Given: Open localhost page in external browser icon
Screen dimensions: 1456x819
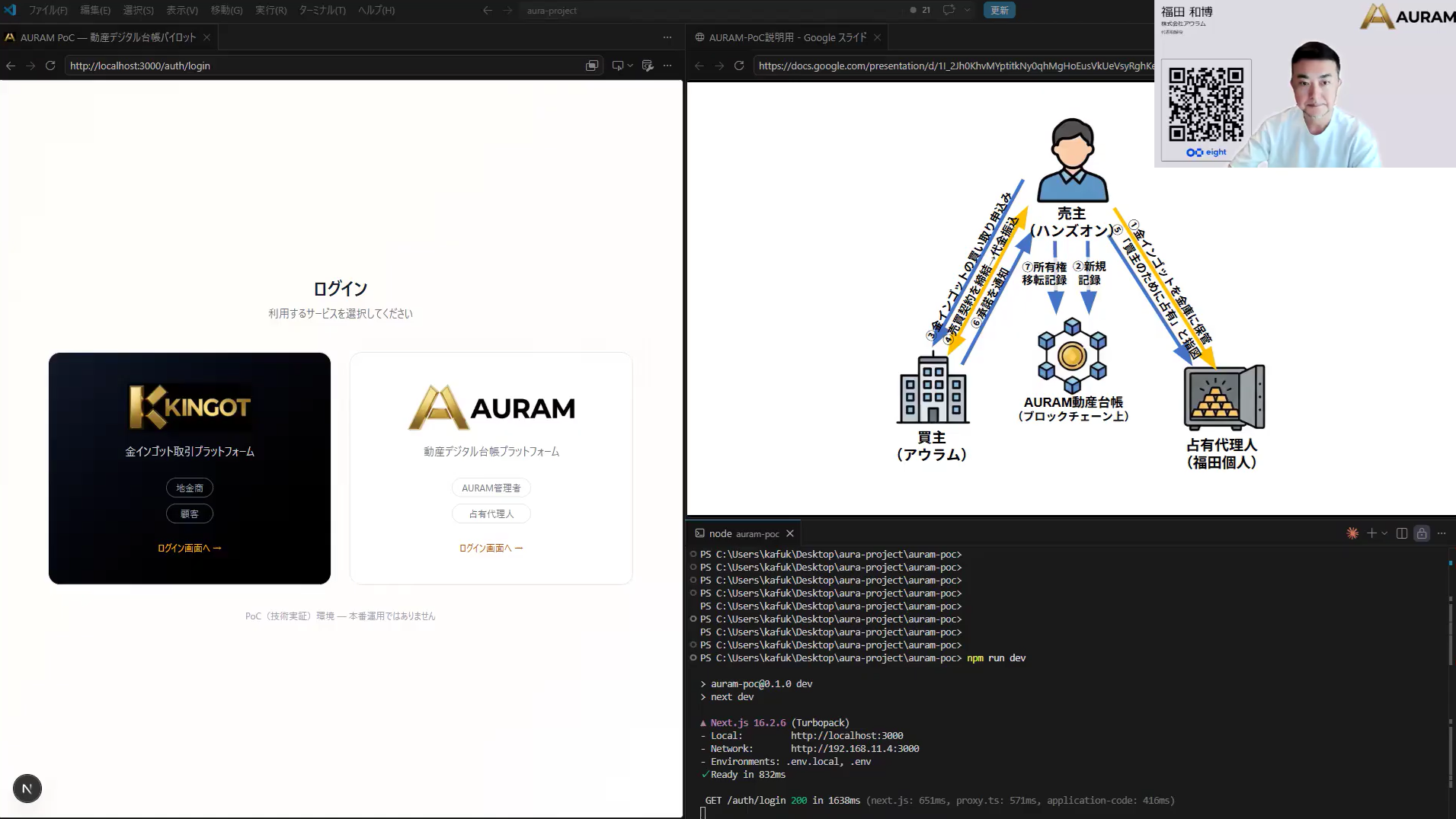Looking at the screenshot, I should [x=592, y=66].
